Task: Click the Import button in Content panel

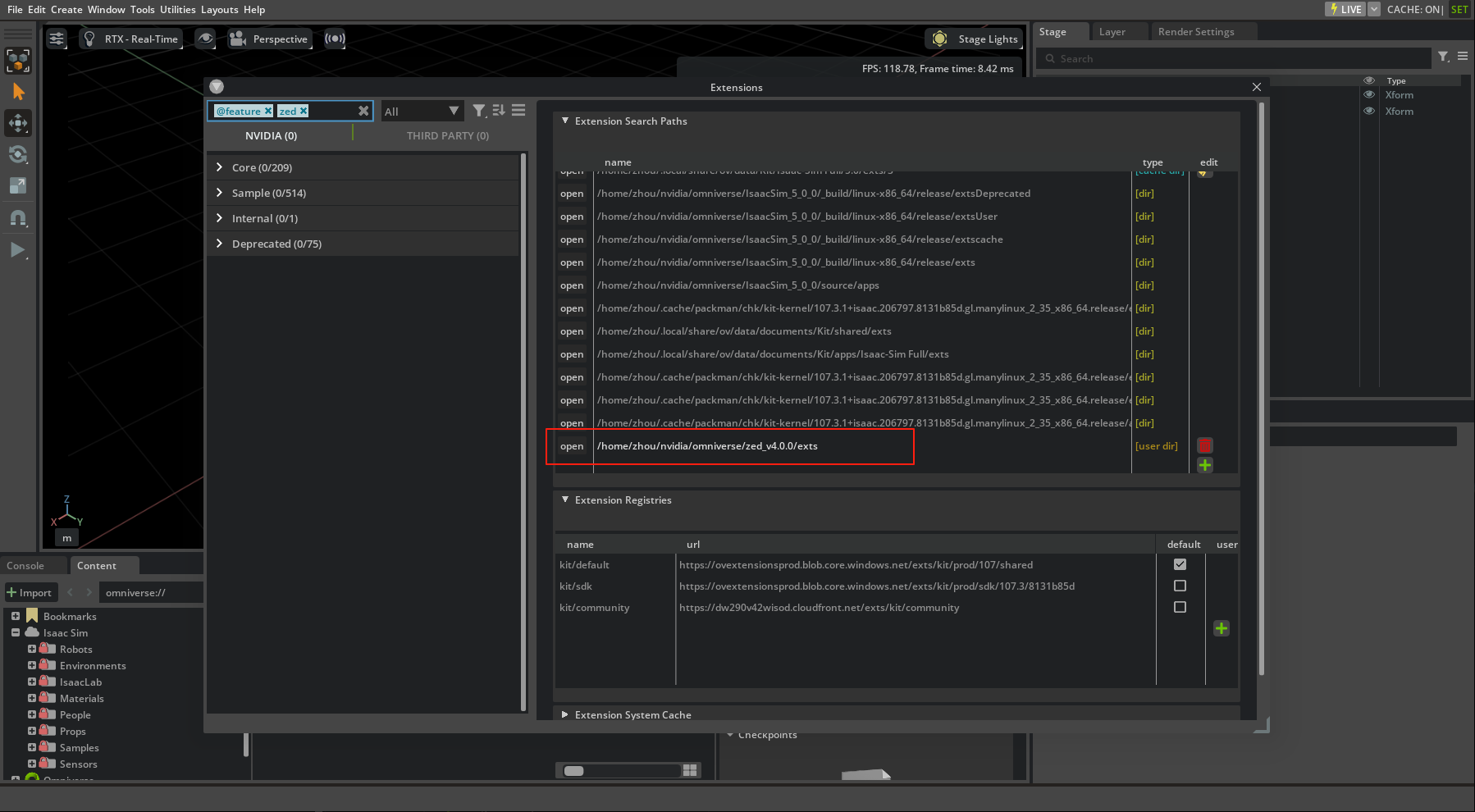Action: click(x=30, y=593)
